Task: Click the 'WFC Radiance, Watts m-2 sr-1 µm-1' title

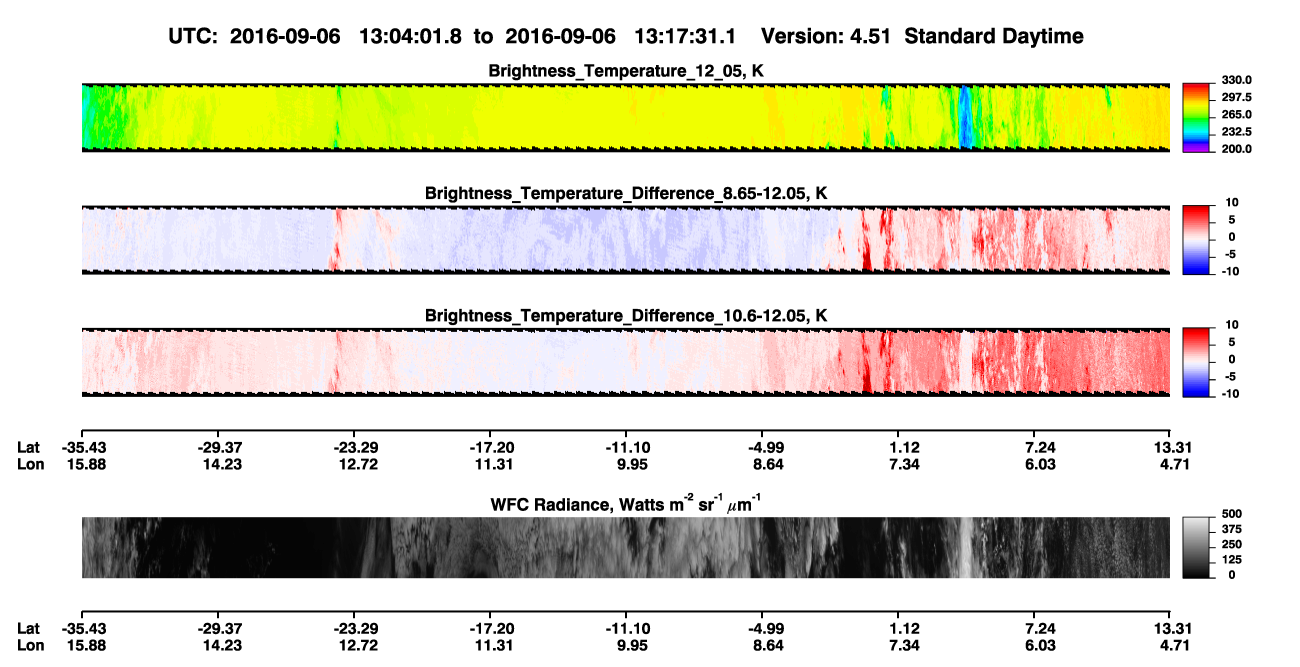Action: click(x=626, y=503)
